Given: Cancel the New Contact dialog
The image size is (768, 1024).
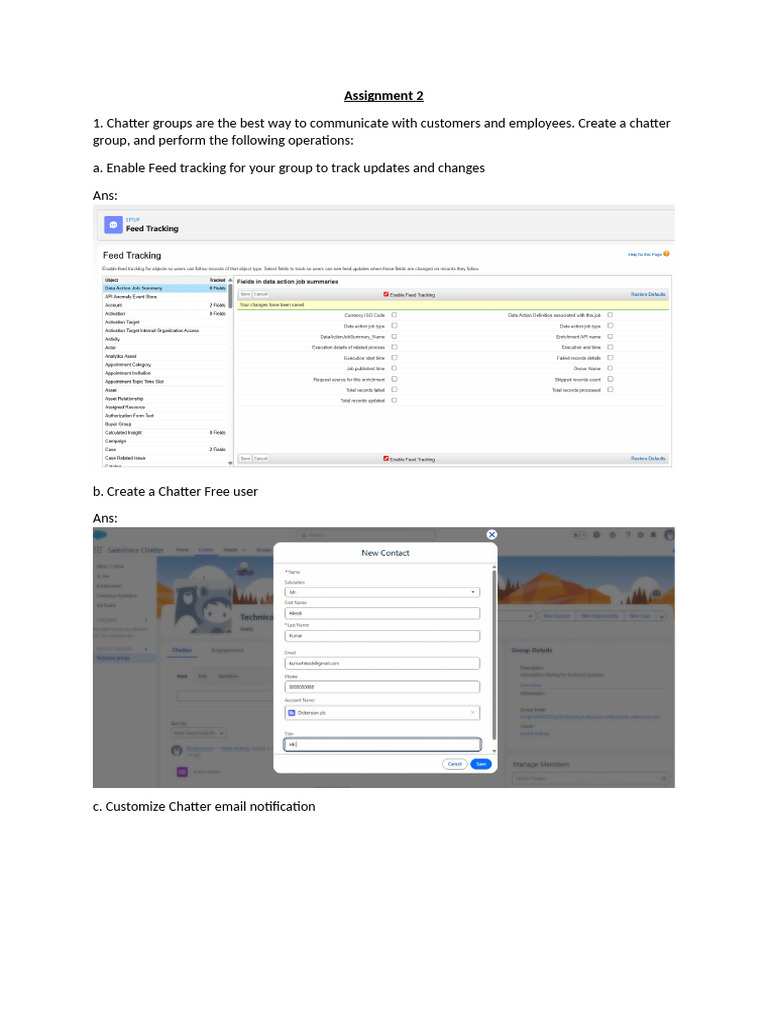Looking at the screenshot, I should 455,763.
